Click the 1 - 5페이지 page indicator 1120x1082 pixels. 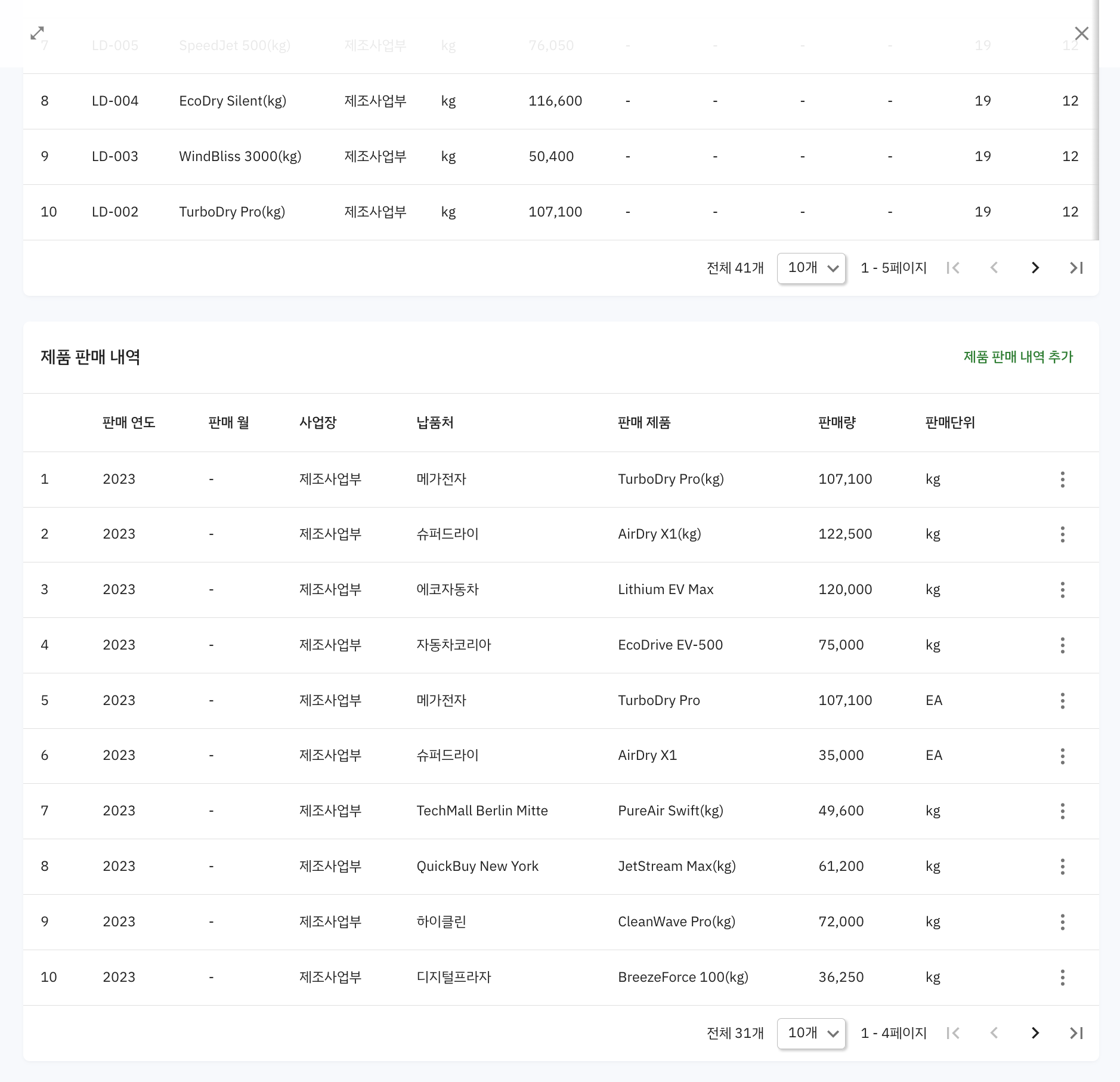tap(893, 268)
